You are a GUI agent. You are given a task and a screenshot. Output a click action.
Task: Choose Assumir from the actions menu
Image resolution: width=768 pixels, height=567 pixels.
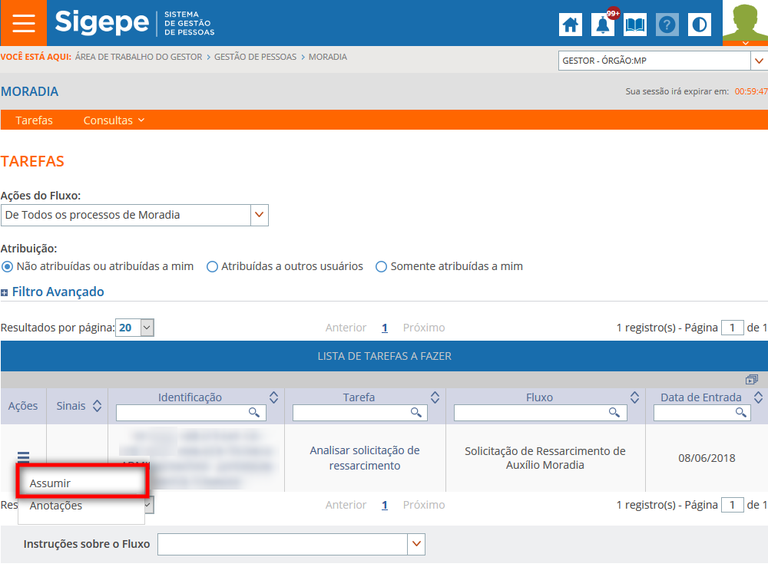(50, 483)
